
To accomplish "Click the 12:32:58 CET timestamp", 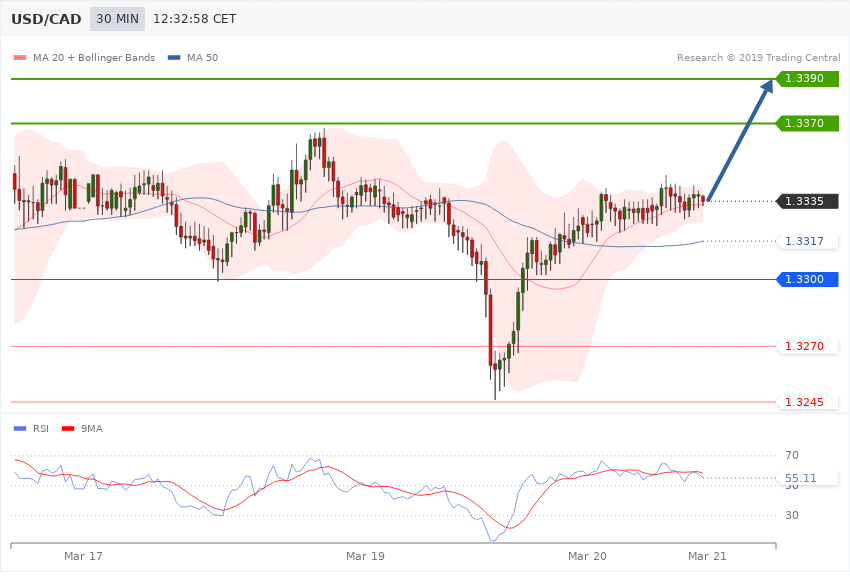I will [195, 19].
